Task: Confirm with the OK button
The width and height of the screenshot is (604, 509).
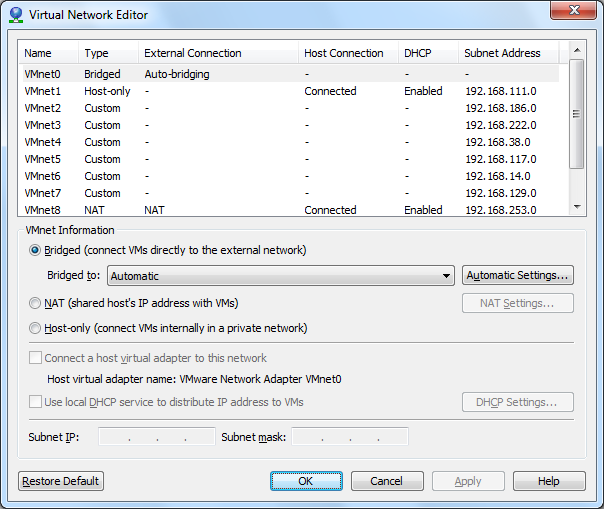Action: [x=306, y=481]
